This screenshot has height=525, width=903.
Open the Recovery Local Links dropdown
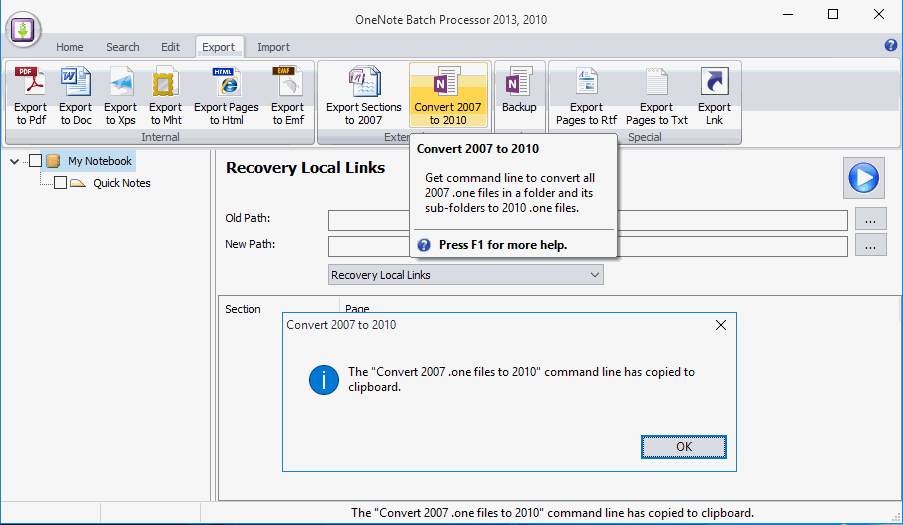[x=465, y=275]
